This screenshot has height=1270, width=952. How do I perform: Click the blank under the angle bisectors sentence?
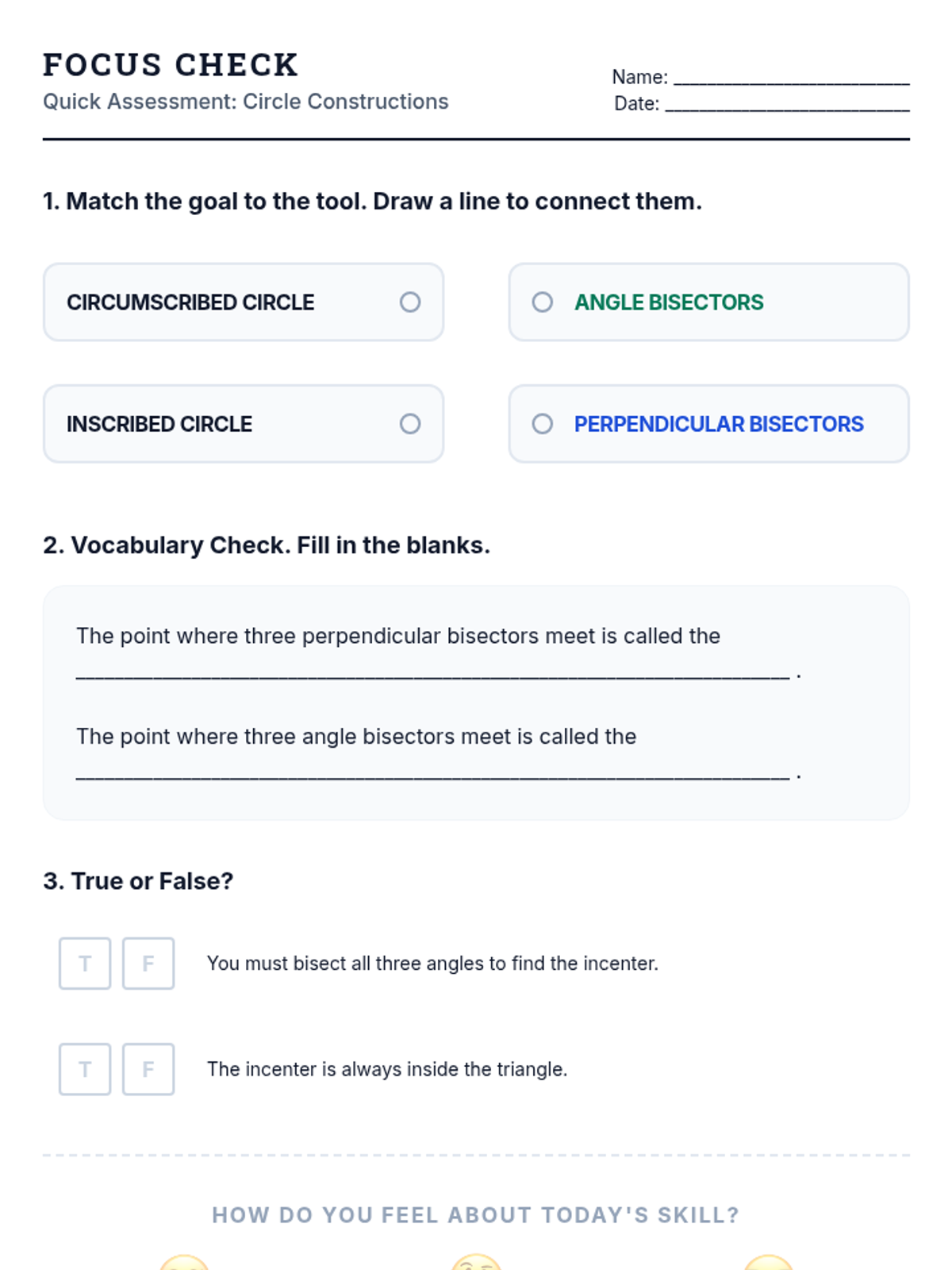coord(433,775)
